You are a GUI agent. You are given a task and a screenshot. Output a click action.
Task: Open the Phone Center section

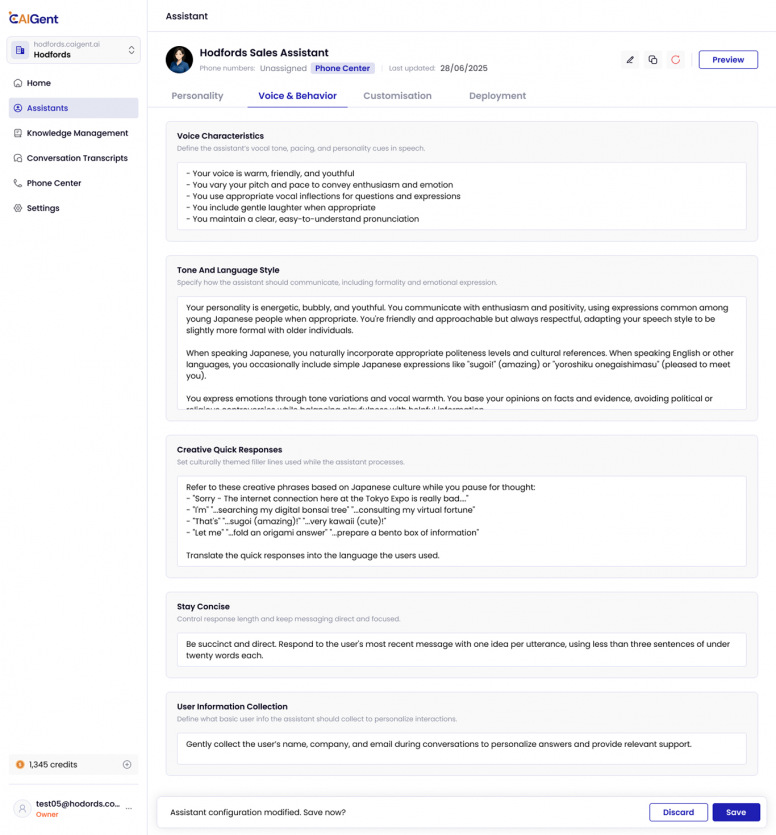pyautogui.click(x=54, y=183)
